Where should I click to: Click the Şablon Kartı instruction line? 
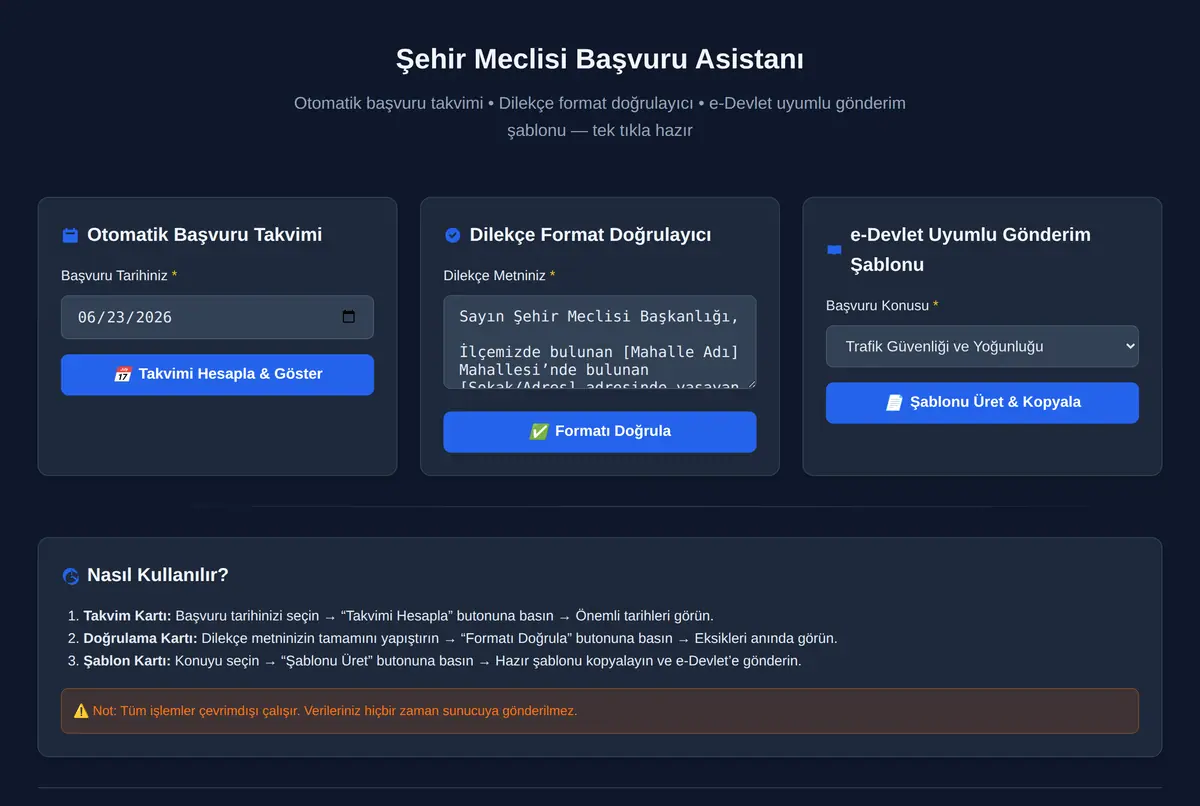(442, 661)
